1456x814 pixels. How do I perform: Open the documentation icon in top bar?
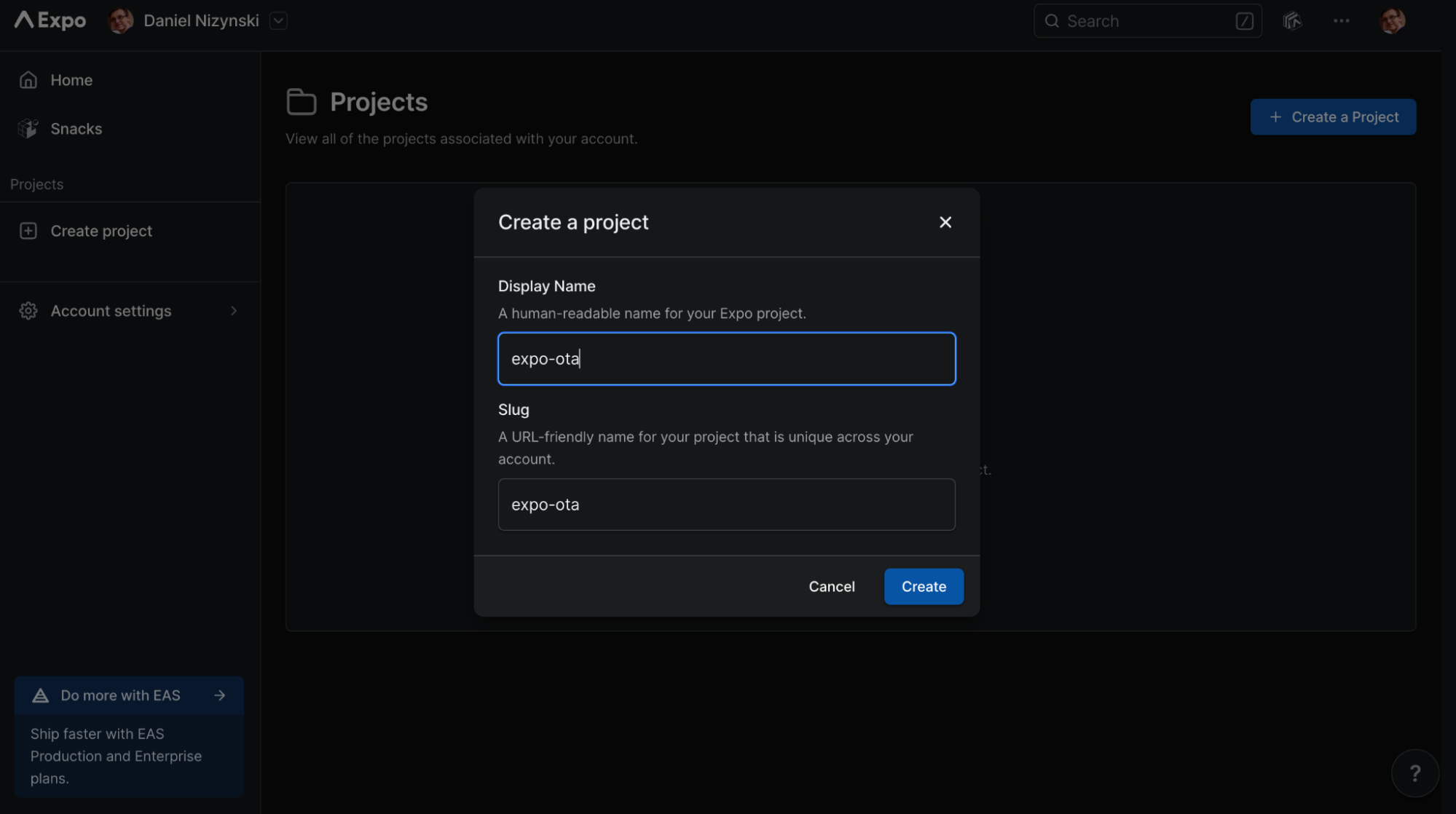point(1293,20)
